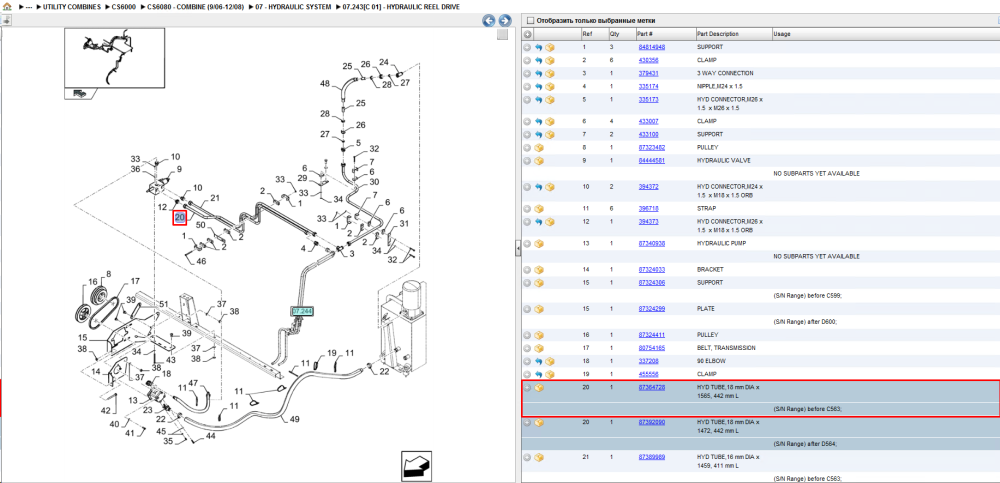Image resolution: width=1000 pixels, height=483 pixels.
Task: Select the HYDRAULIC PUMP description text
Action: 721,244
